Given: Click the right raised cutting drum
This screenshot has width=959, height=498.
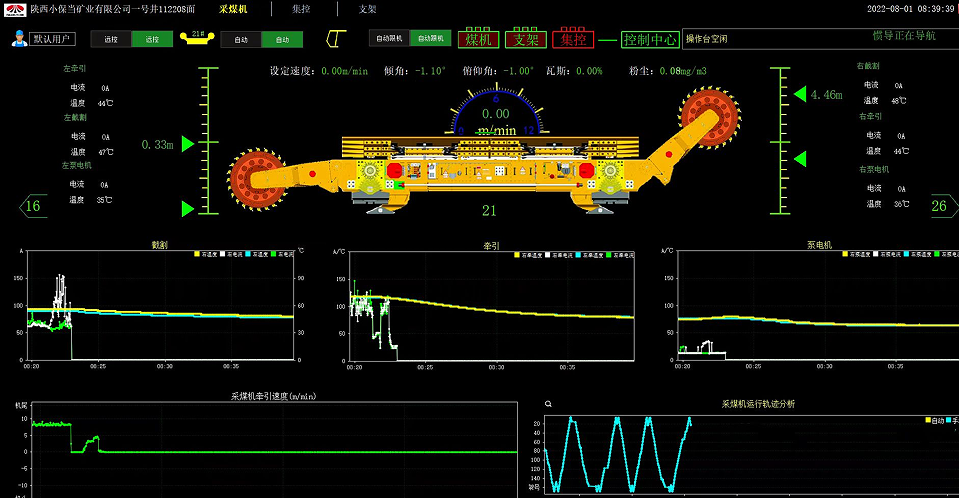Looking at the screenshot, I should pos(710,116).
